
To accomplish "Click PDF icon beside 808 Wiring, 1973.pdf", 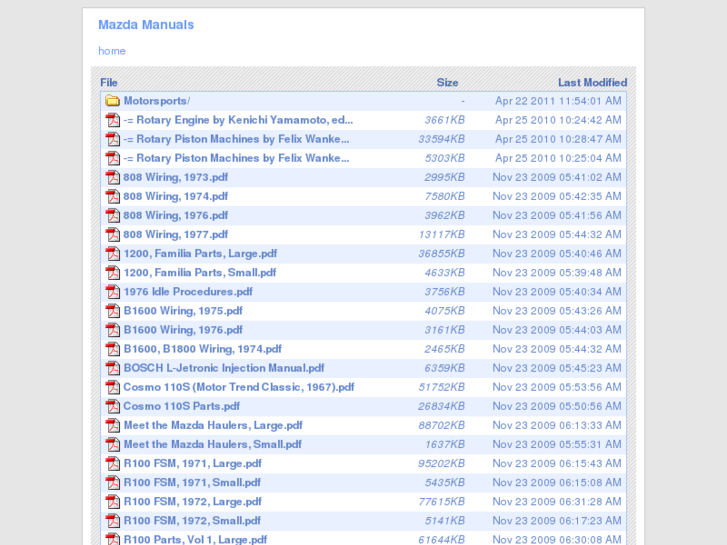I will [112, 177].
